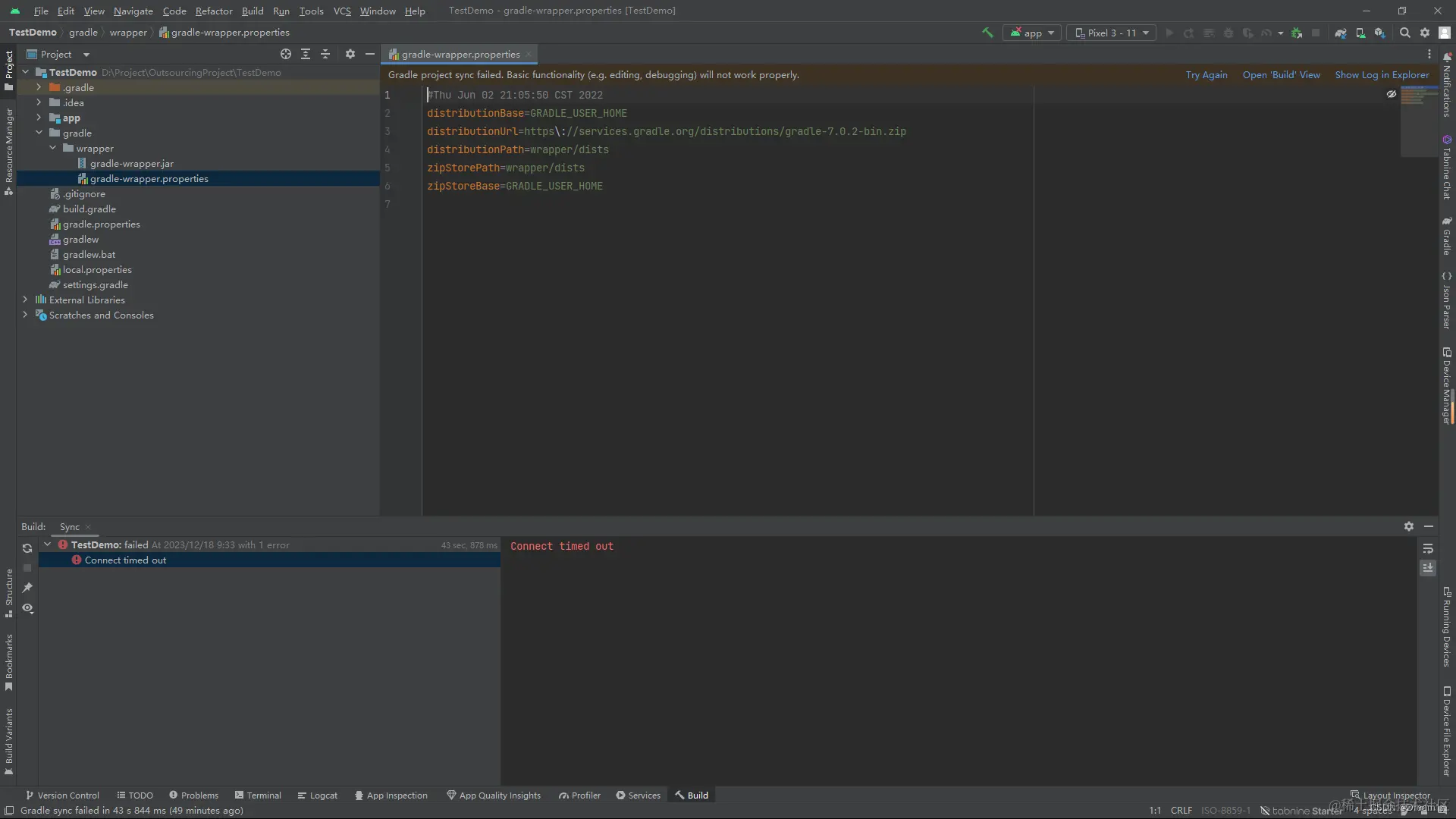
Task: Switch to the Logcat tool tab
Action: (318, 795)
